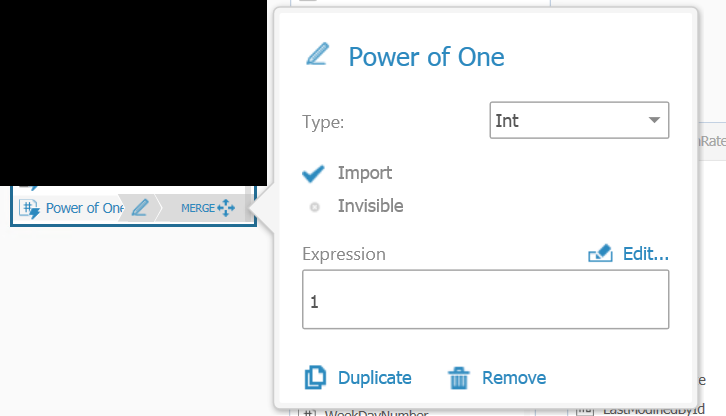Viewport: 726px width, 416px height.
Task: Click the Duplicate text link
Action: [x=374, y=378]
